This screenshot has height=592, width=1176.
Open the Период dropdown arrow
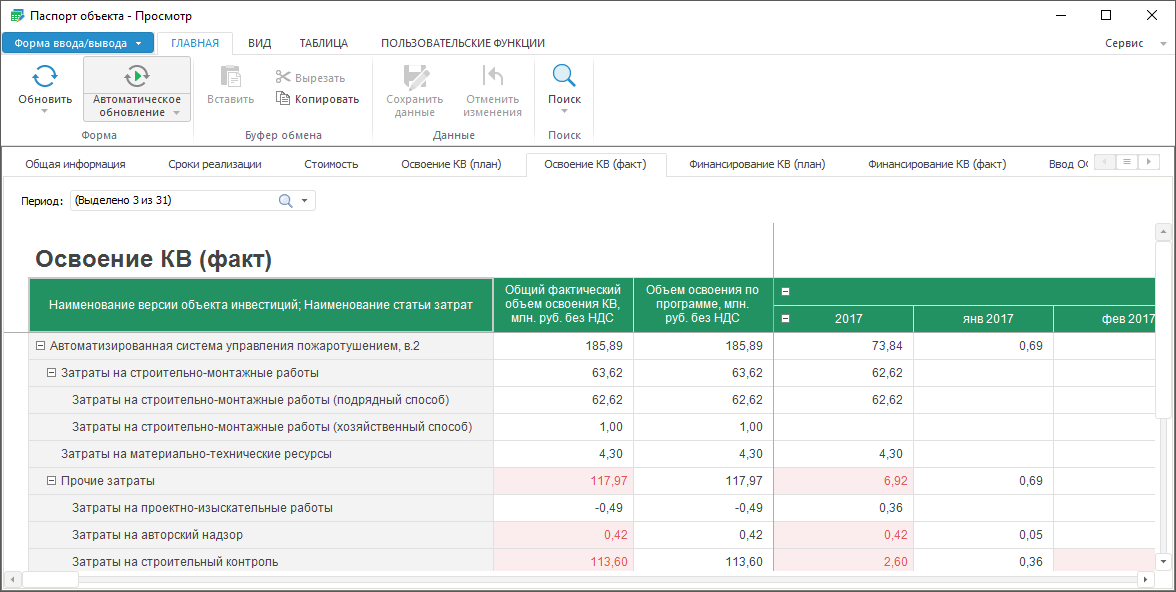(x=305, y=201)
